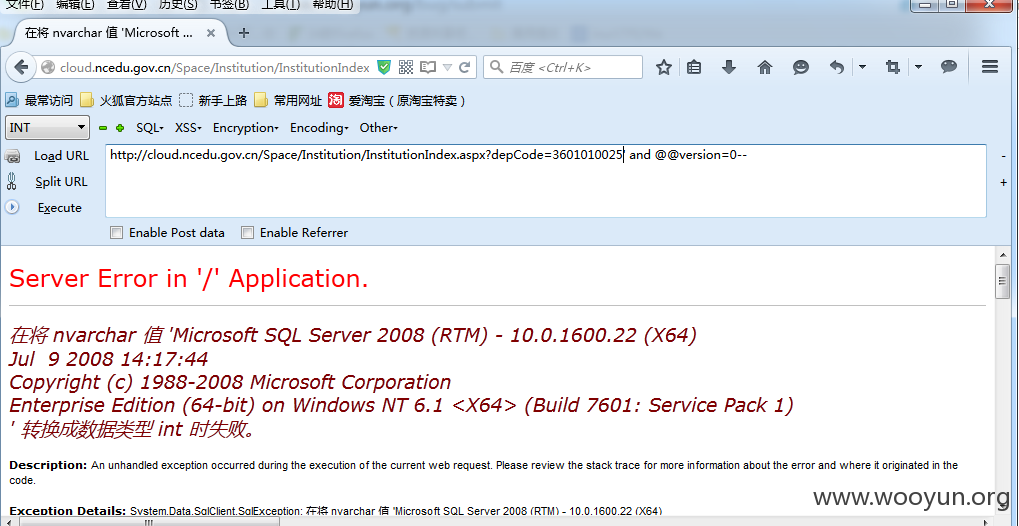Enable Referrer checkbox
Screen dimensions: 1019x526
(247, 233)
